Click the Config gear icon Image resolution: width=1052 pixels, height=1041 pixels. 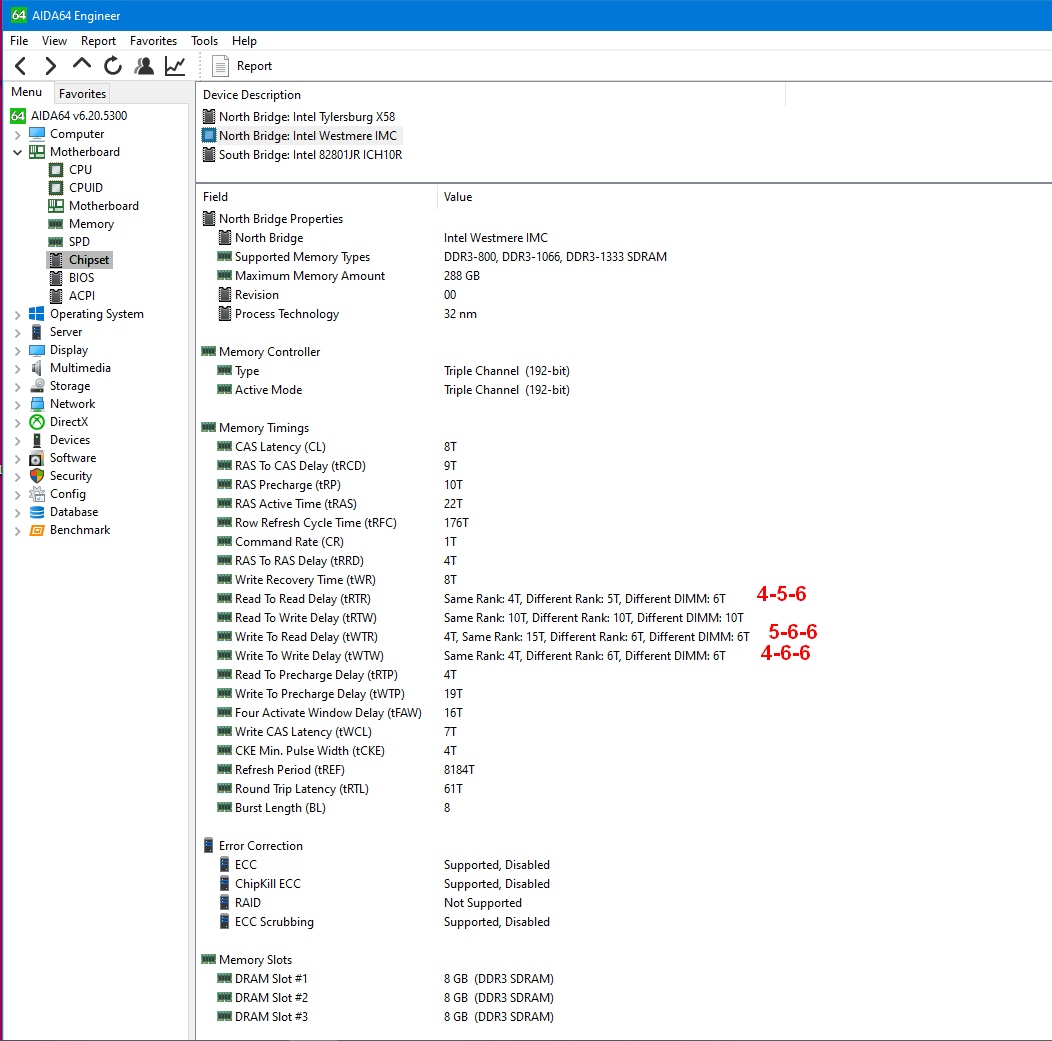pos(37,494)
